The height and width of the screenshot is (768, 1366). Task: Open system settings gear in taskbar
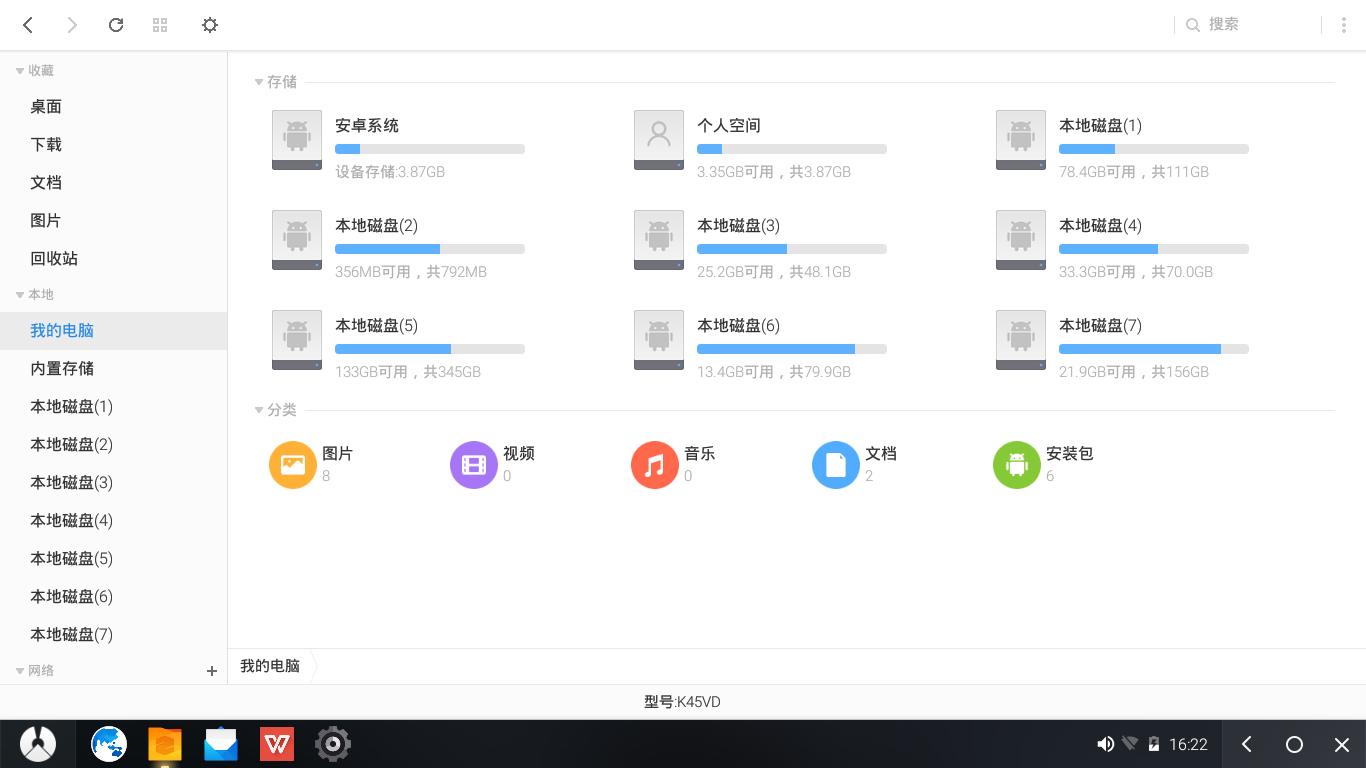(x=333, y=744)
